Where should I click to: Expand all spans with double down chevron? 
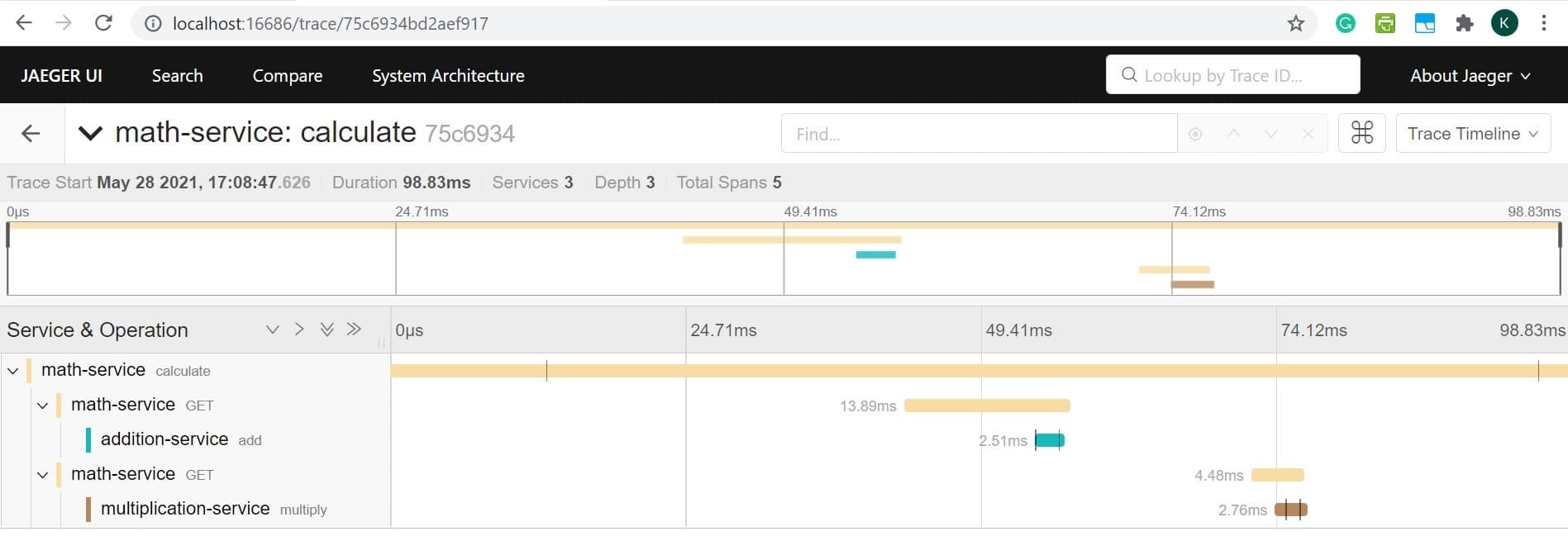pos(327,330)
